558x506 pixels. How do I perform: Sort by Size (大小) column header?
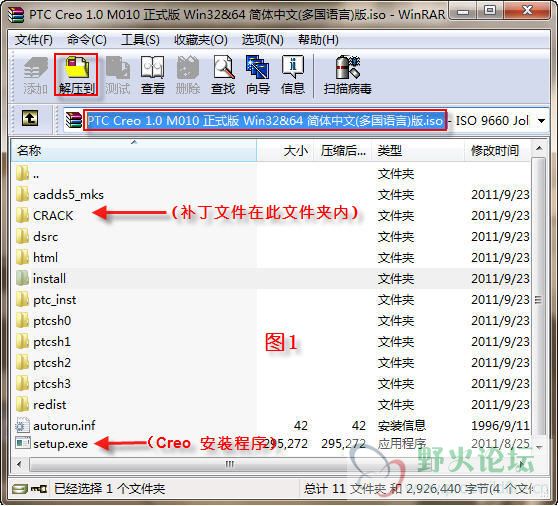click(285, 151)
